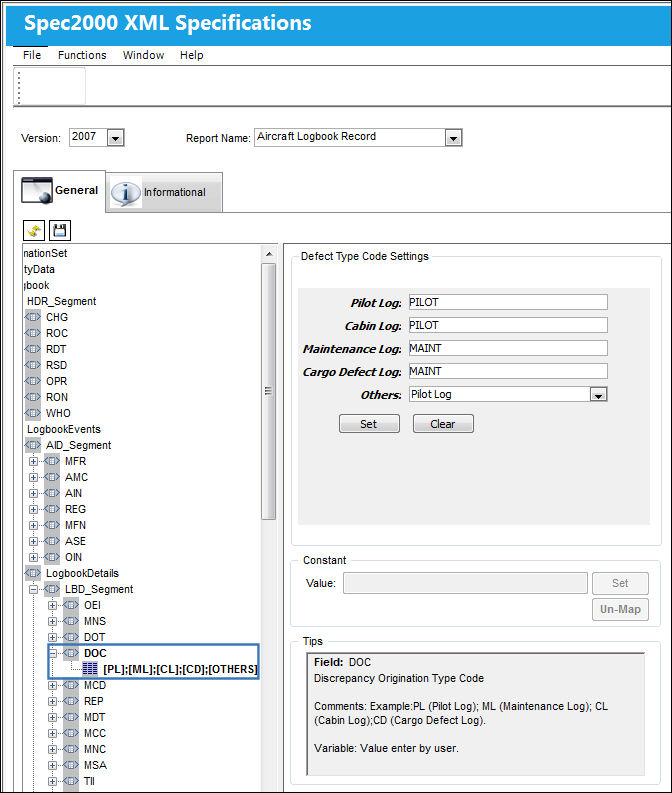
Task: Click the element icon beside REP
Action: click(71, 701)
